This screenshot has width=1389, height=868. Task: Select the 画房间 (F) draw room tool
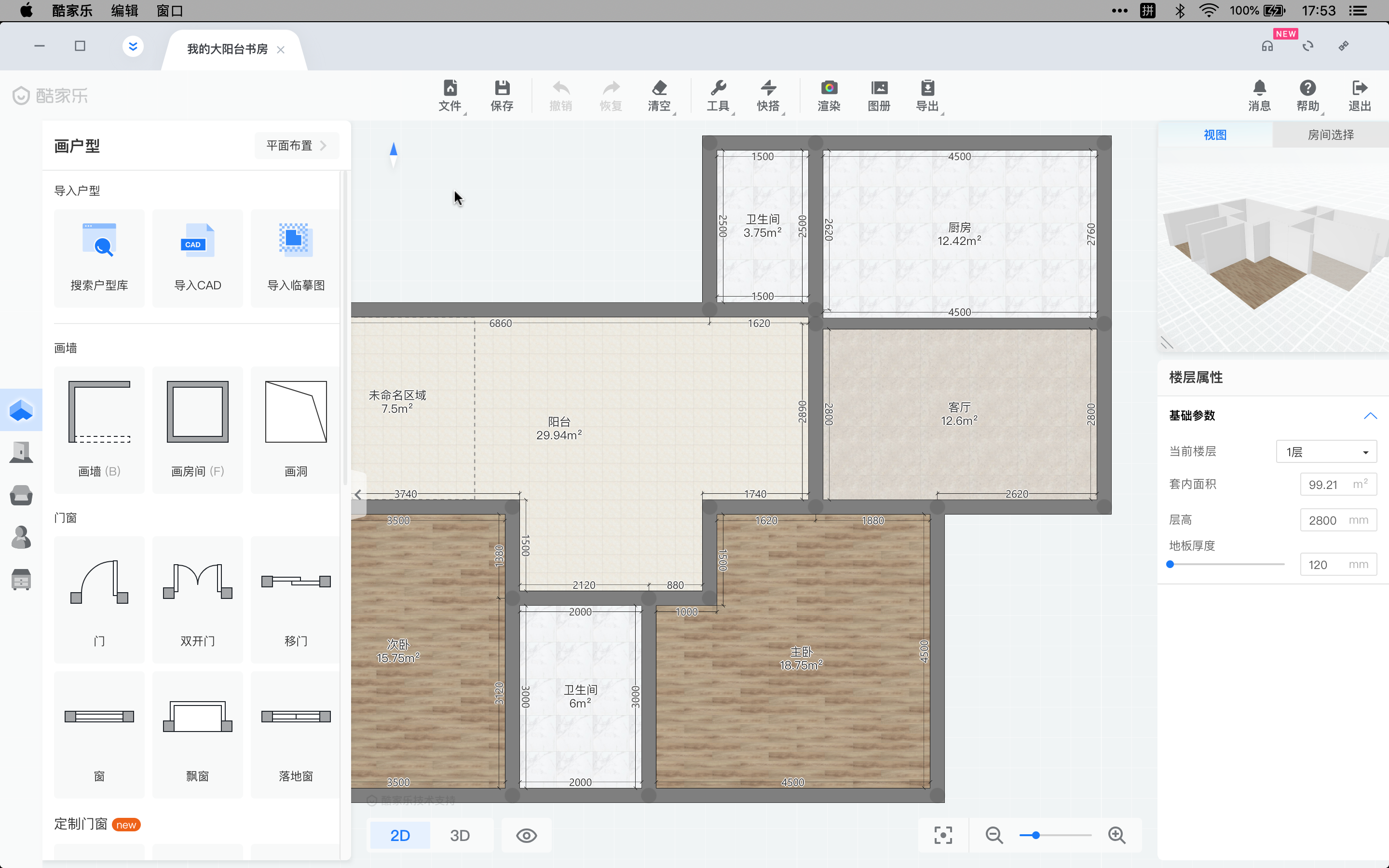tap(197, 429)
